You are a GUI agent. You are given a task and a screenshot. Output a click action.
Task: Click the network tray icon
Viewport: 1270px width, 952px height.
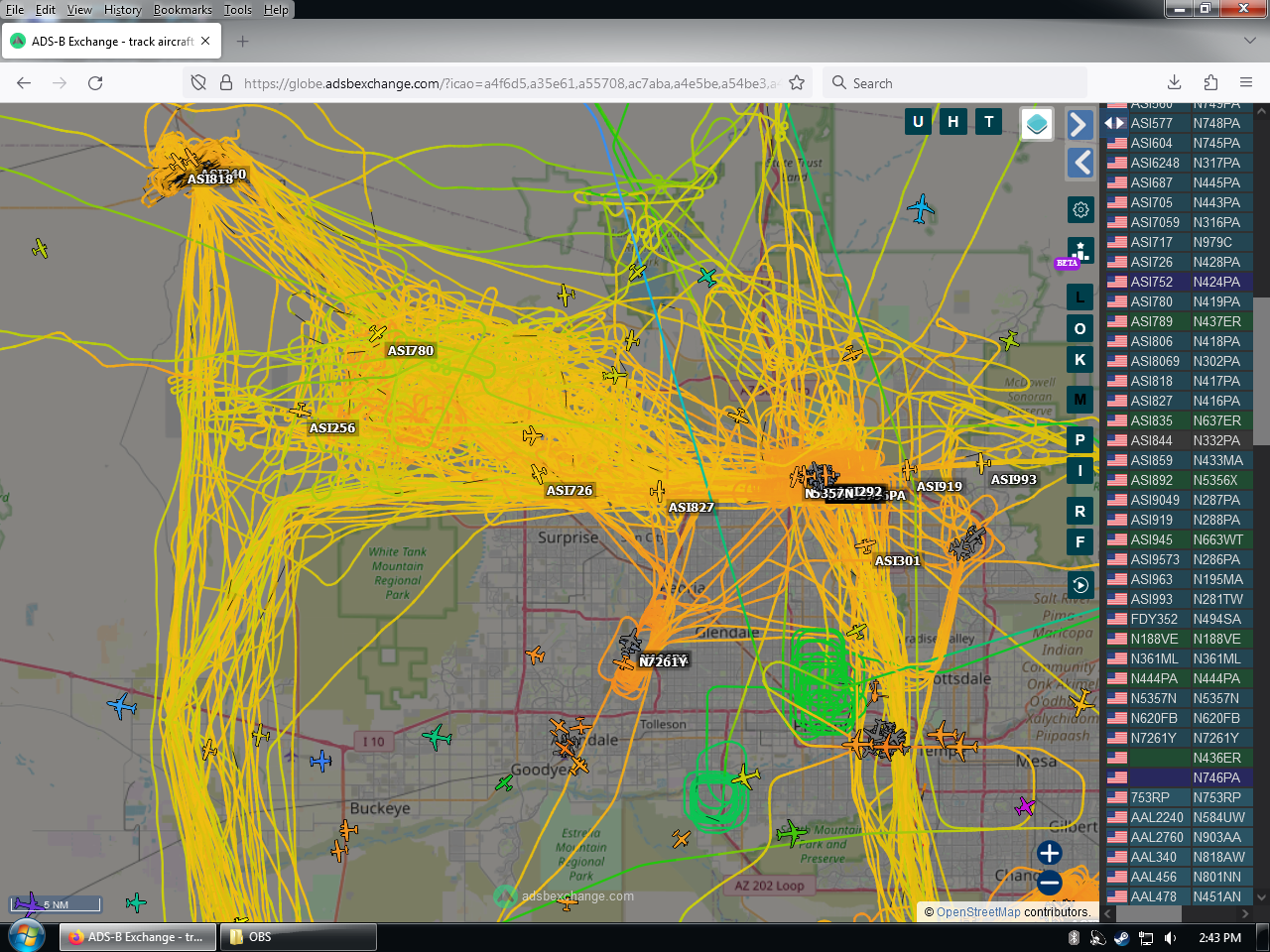coord(1146,937)
